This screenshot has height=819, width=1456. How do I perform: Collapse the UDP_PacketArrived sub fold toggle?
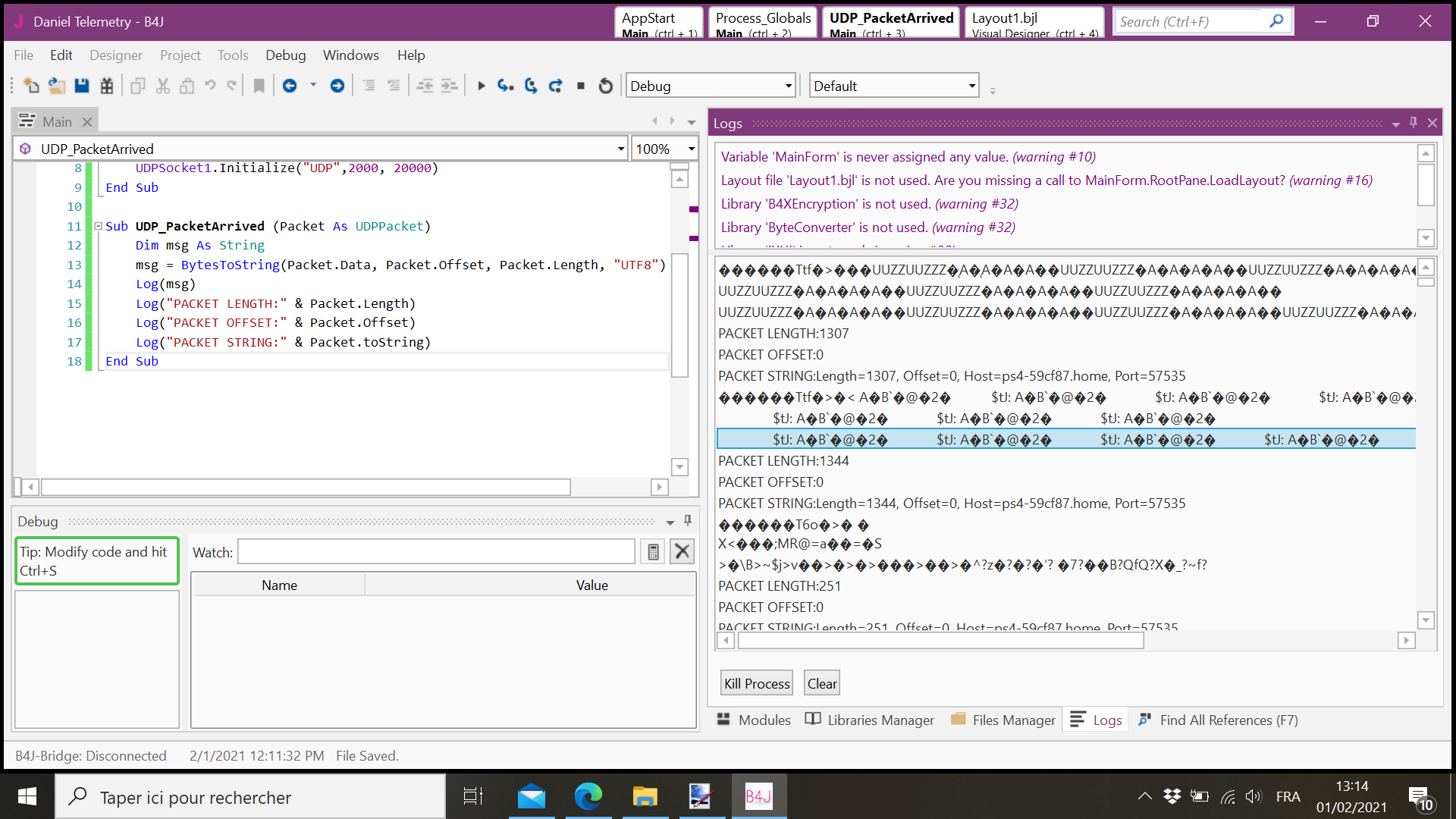98,226
